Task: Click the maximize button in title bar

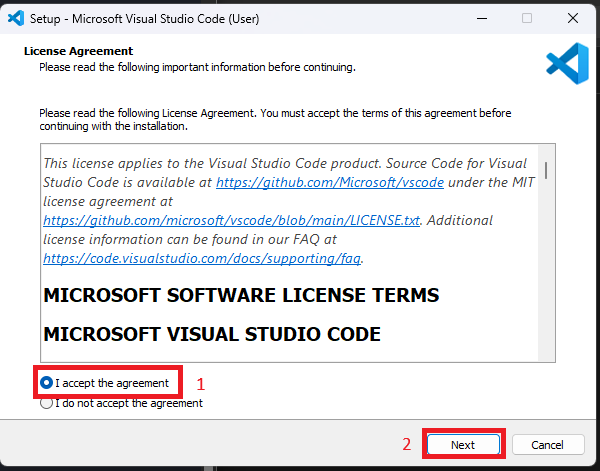Action: point(527,18)
